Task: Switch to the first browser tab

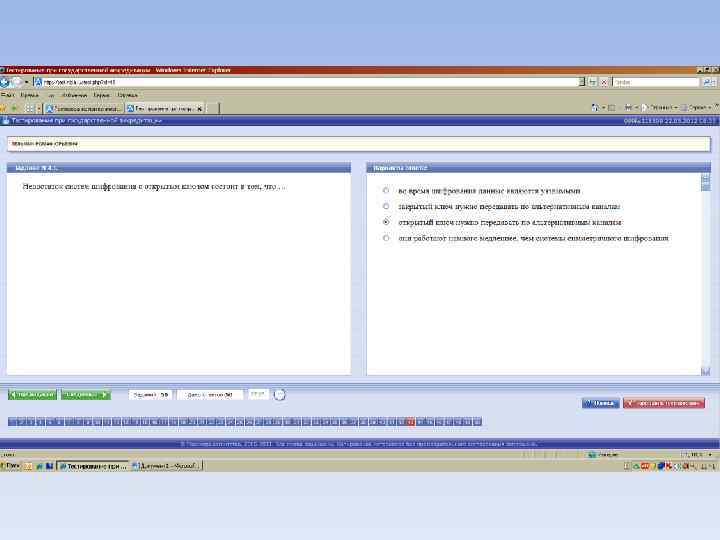Action: (x=84, y=109)
